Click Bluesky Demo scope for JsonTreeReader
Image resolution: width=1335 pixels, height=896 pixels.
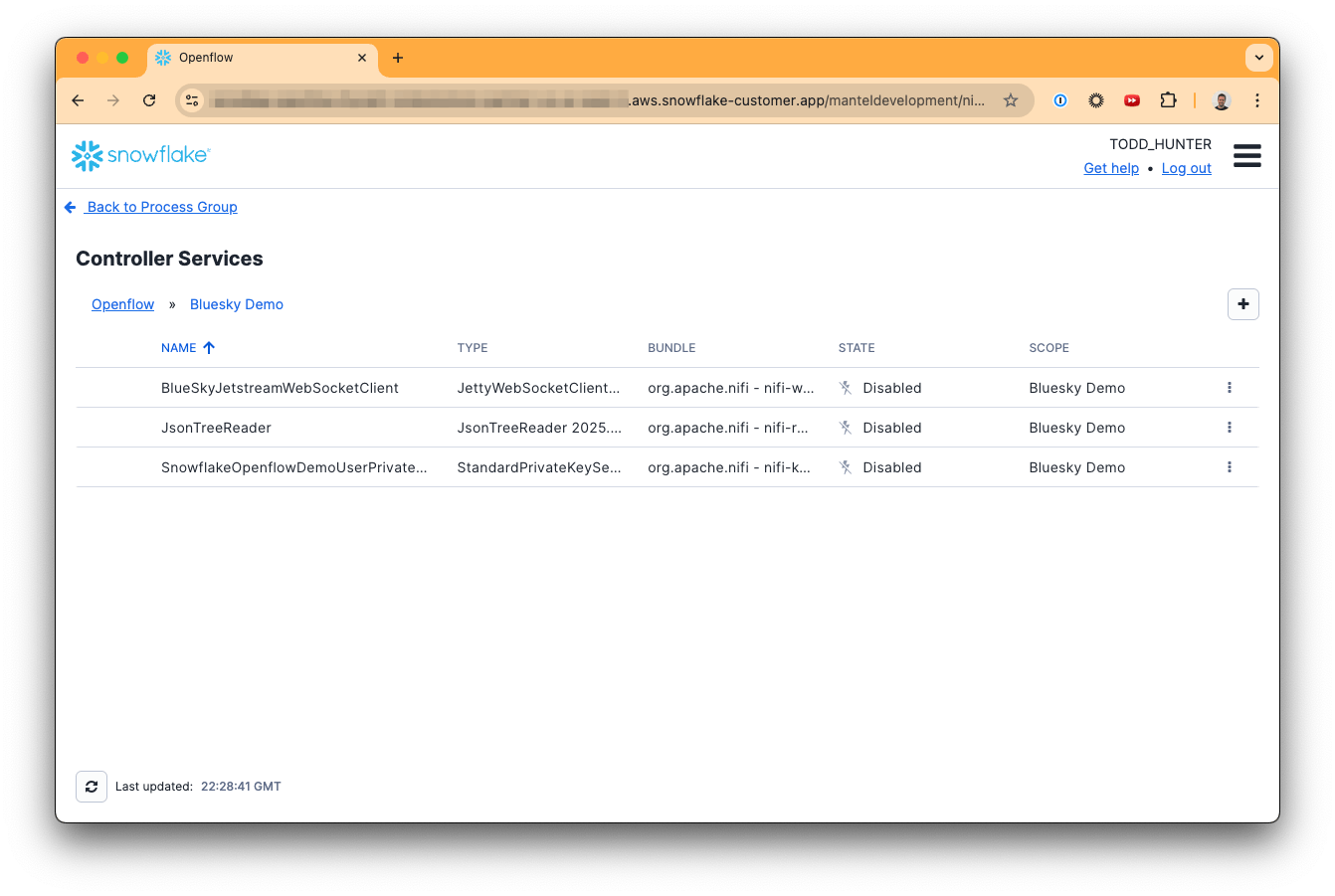pyautogui.click(x=1077, y=428)
